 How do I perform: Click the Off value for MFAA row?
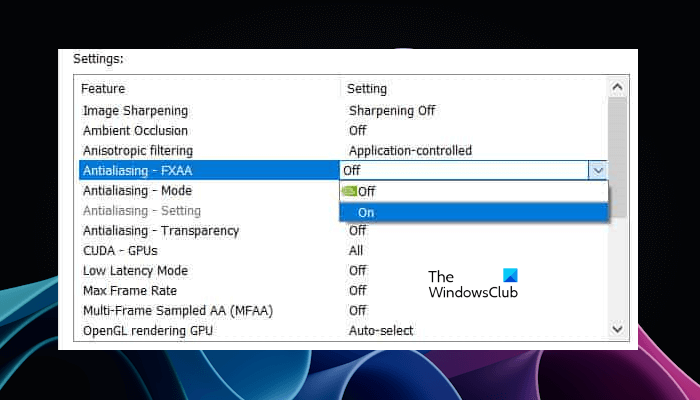coord(358,311)
